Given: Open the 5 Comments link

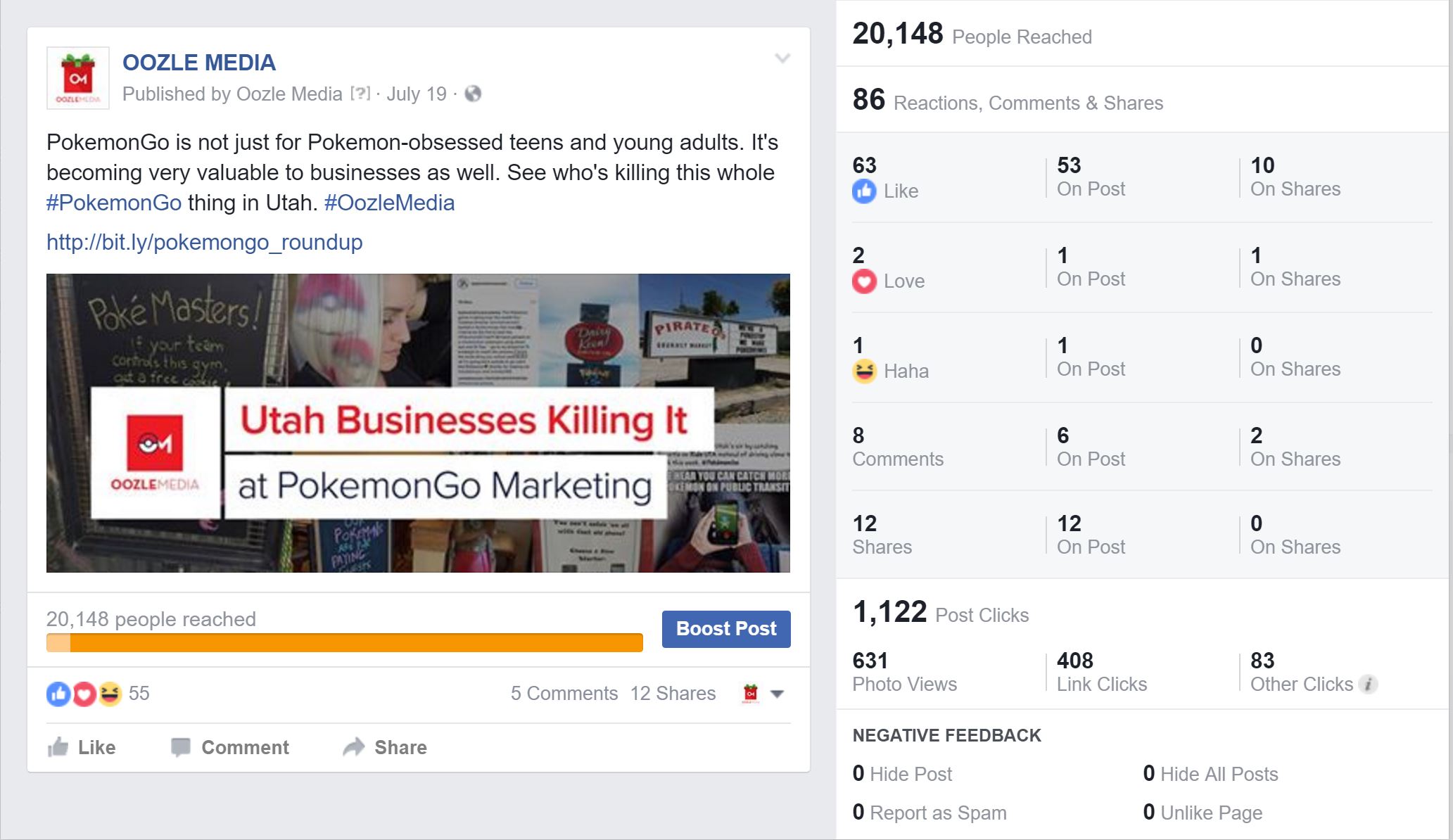Looking at the screenshot, I should pos(564,694).
